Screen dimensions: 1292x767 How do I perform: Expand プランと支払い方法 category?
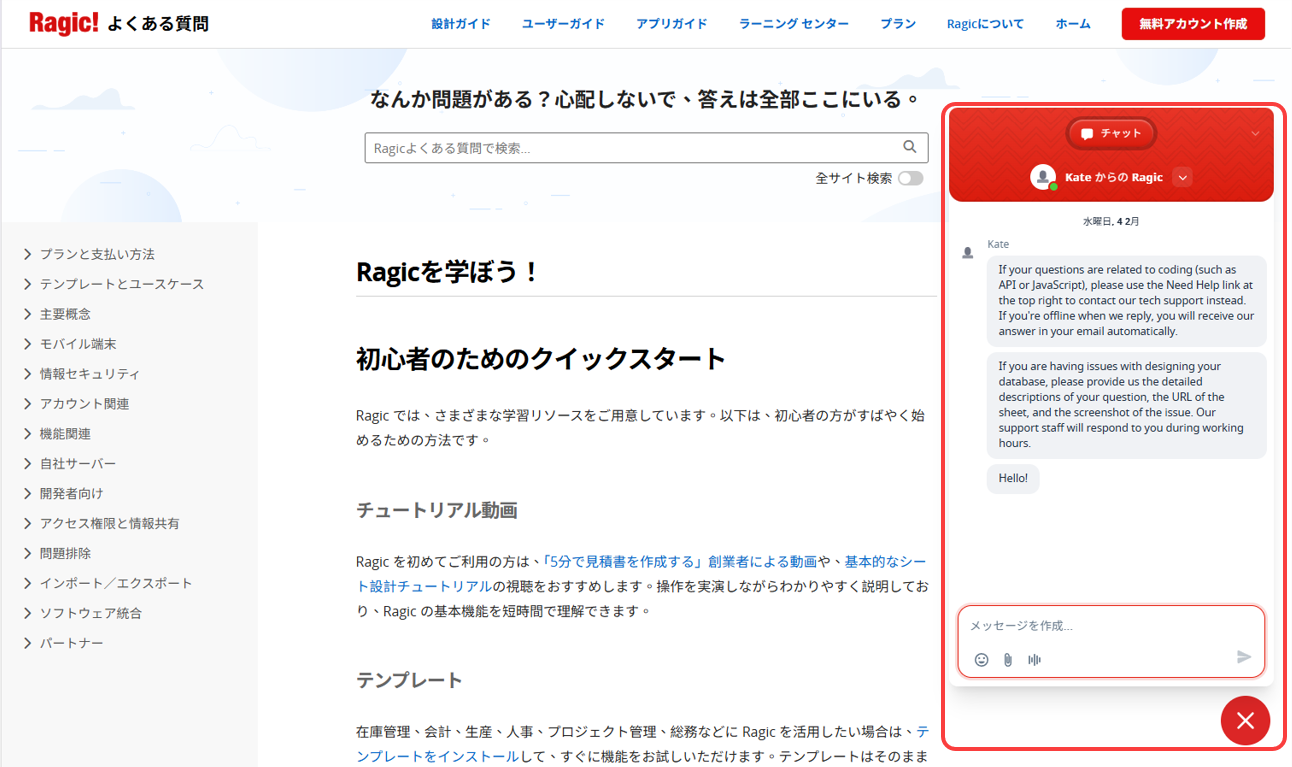pyautogui.click(x=97, y=254)
